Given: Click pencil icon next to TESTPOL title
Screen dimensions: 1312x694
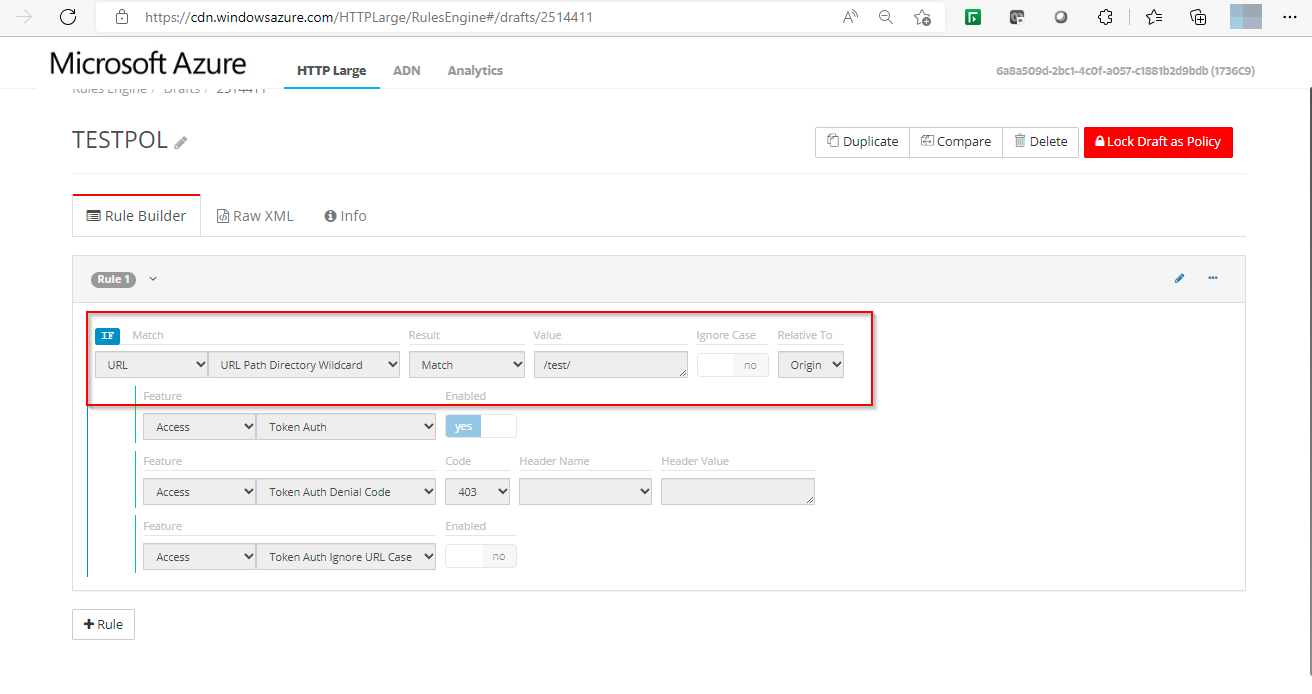Looking at the screenshot, I should (181, 142).
